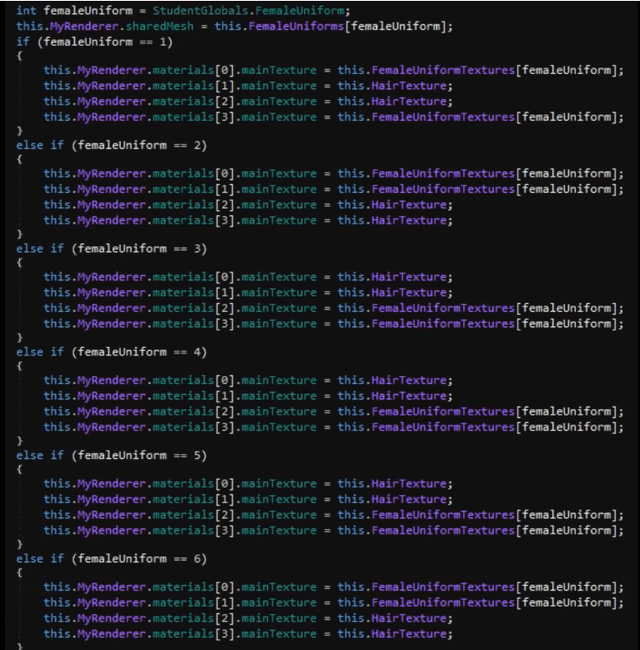Click materials[0] line in femaleUniform == 5 block
Screen dimensions: 640x650
(248, 484)
